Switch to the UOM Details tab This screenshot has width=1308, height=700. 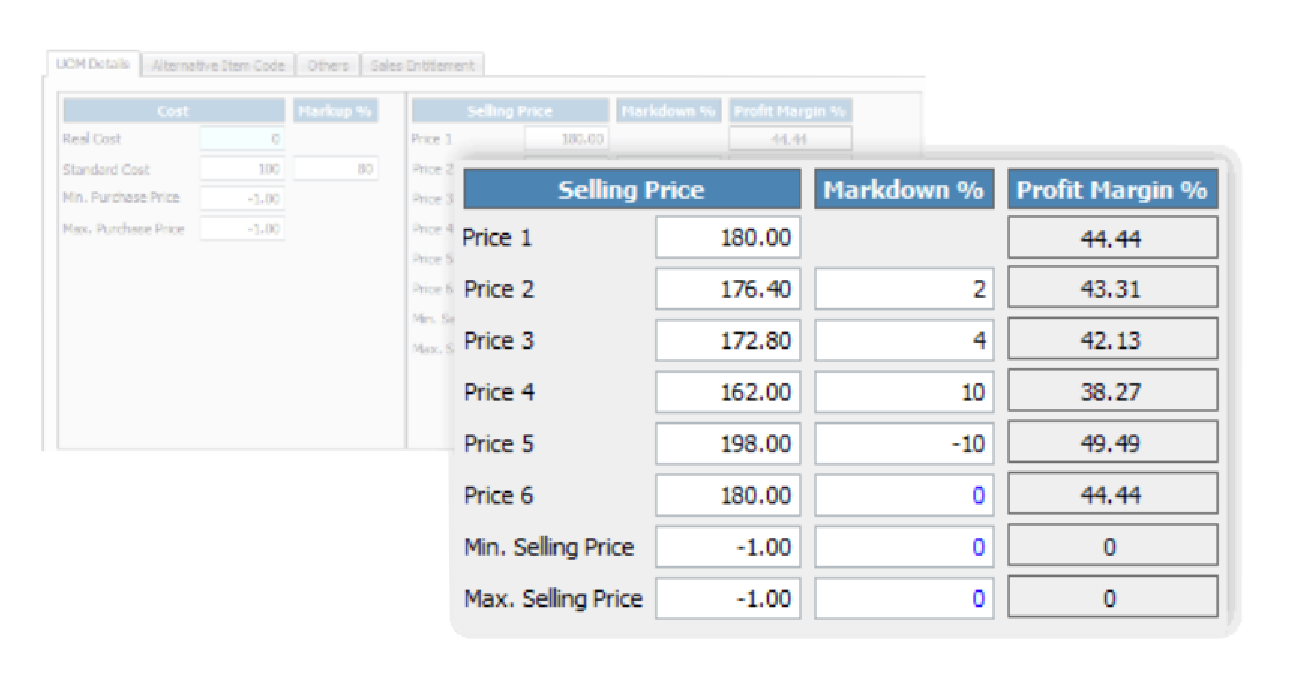(93, 65)
